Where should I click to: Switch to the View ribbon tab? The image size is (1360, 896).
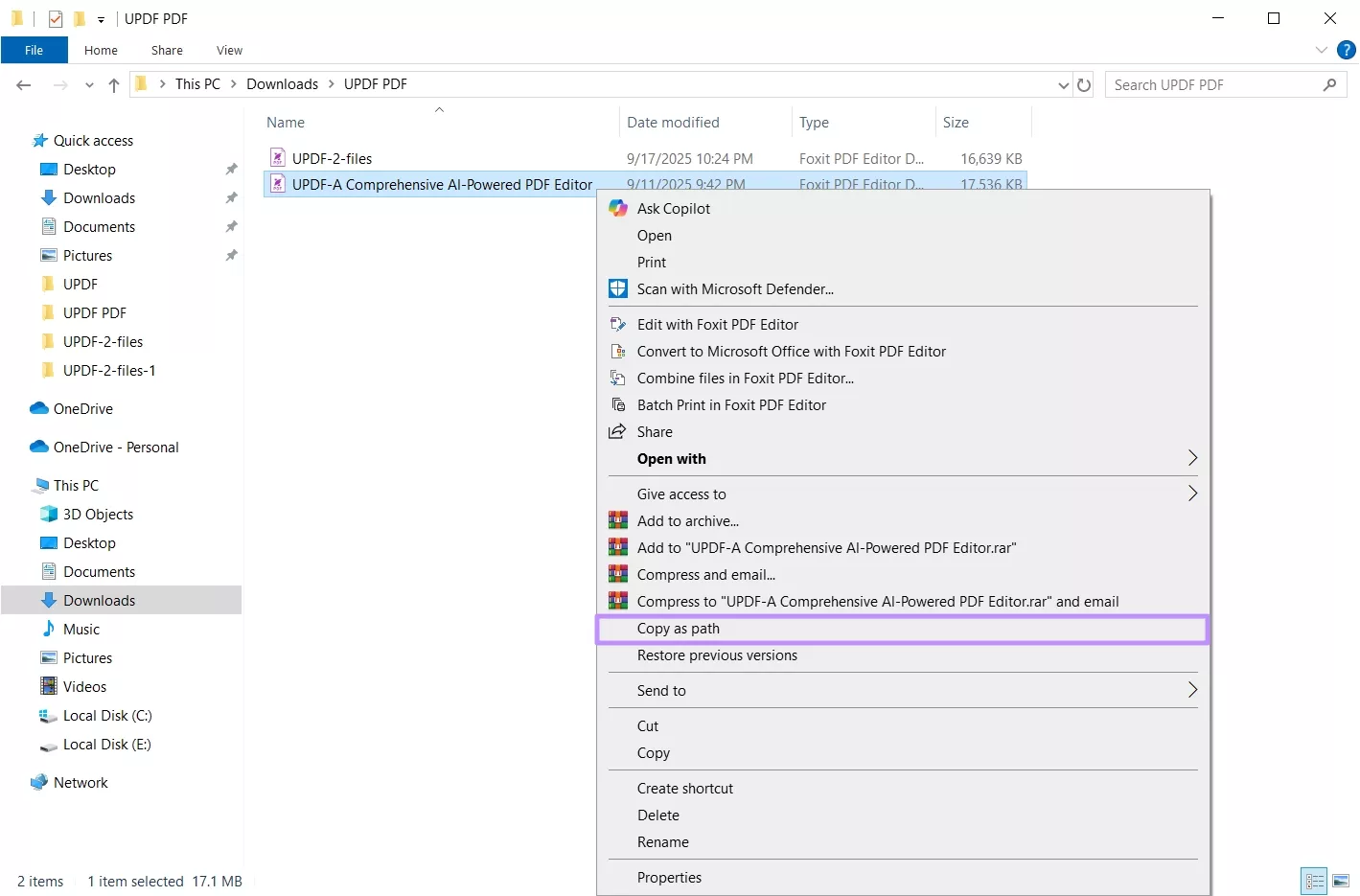click(x=229, y=50)
